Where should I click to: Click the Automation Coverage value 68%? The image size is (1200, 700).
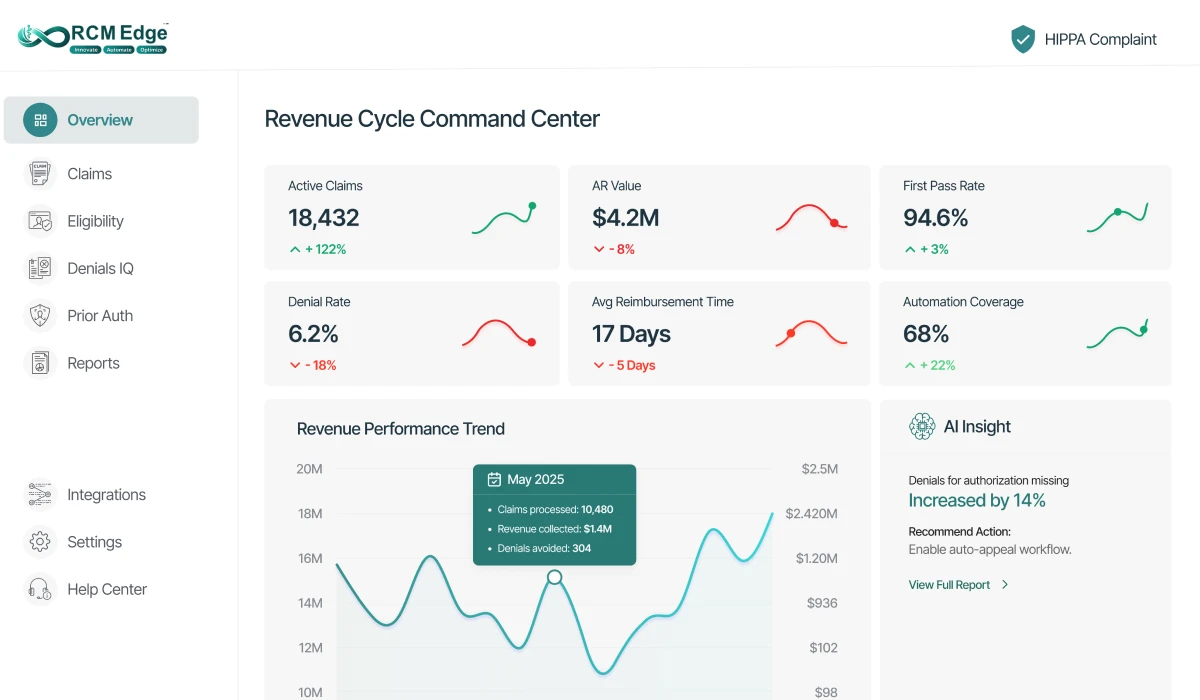[x=926, y=333]
